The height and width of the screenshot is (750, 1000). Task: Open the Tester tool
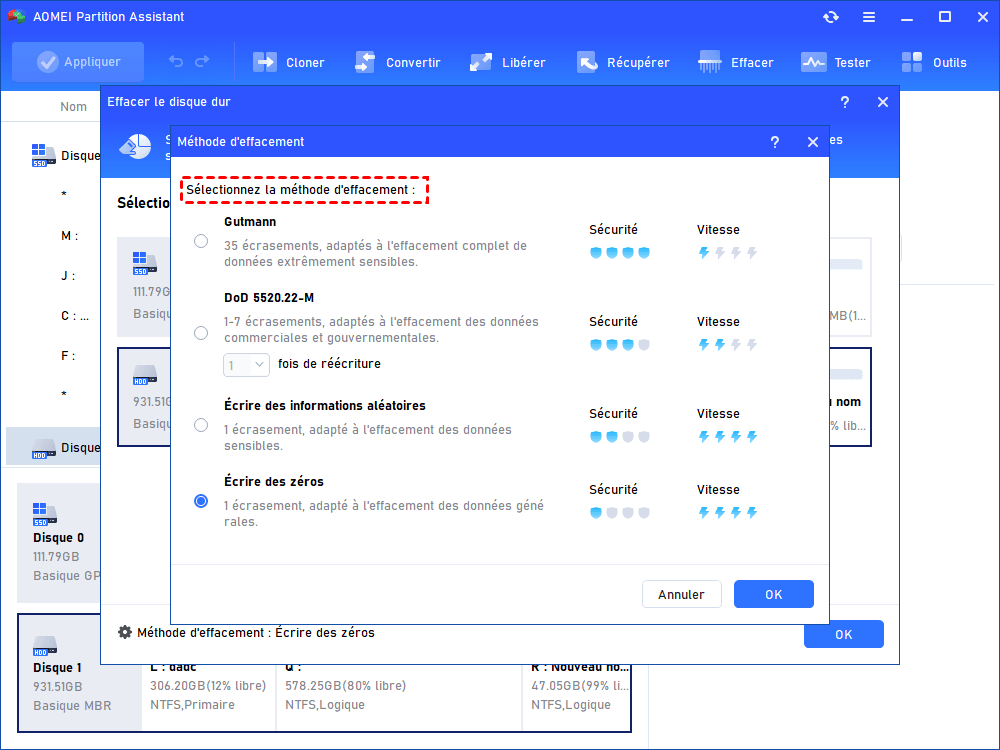click(x=835, y=62)
